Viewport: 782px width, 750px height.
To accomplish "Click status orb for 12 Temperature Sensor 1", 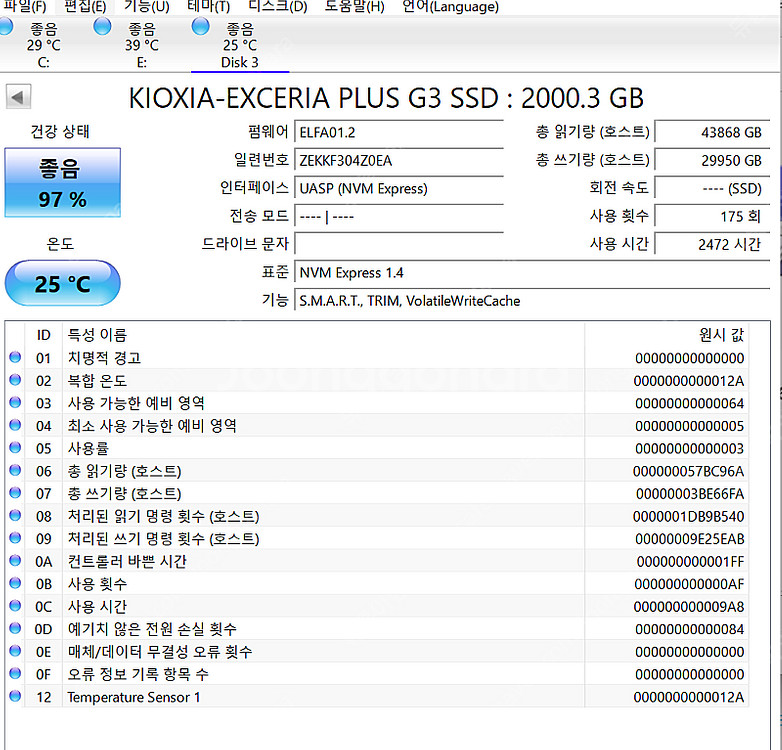I will point(15,696).
